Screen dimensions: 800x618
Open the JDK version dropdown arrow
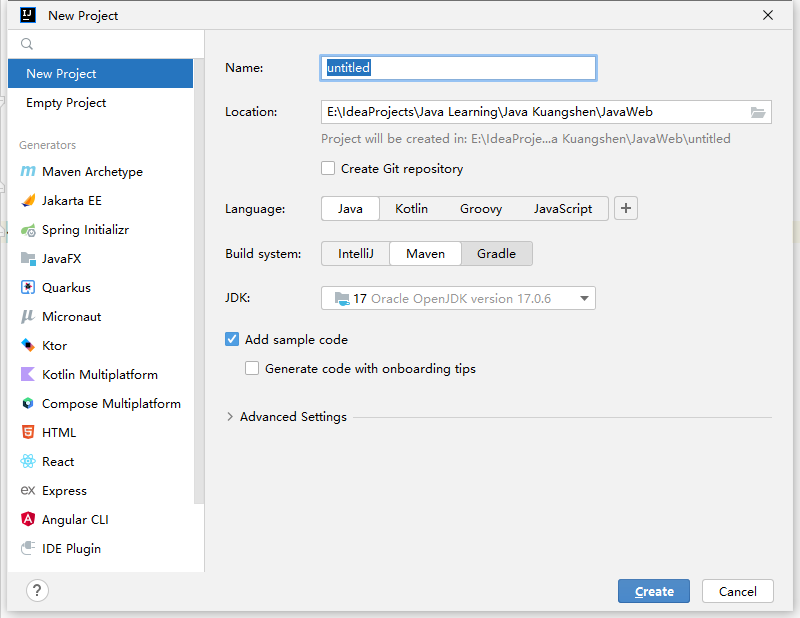tap(584, 299)
